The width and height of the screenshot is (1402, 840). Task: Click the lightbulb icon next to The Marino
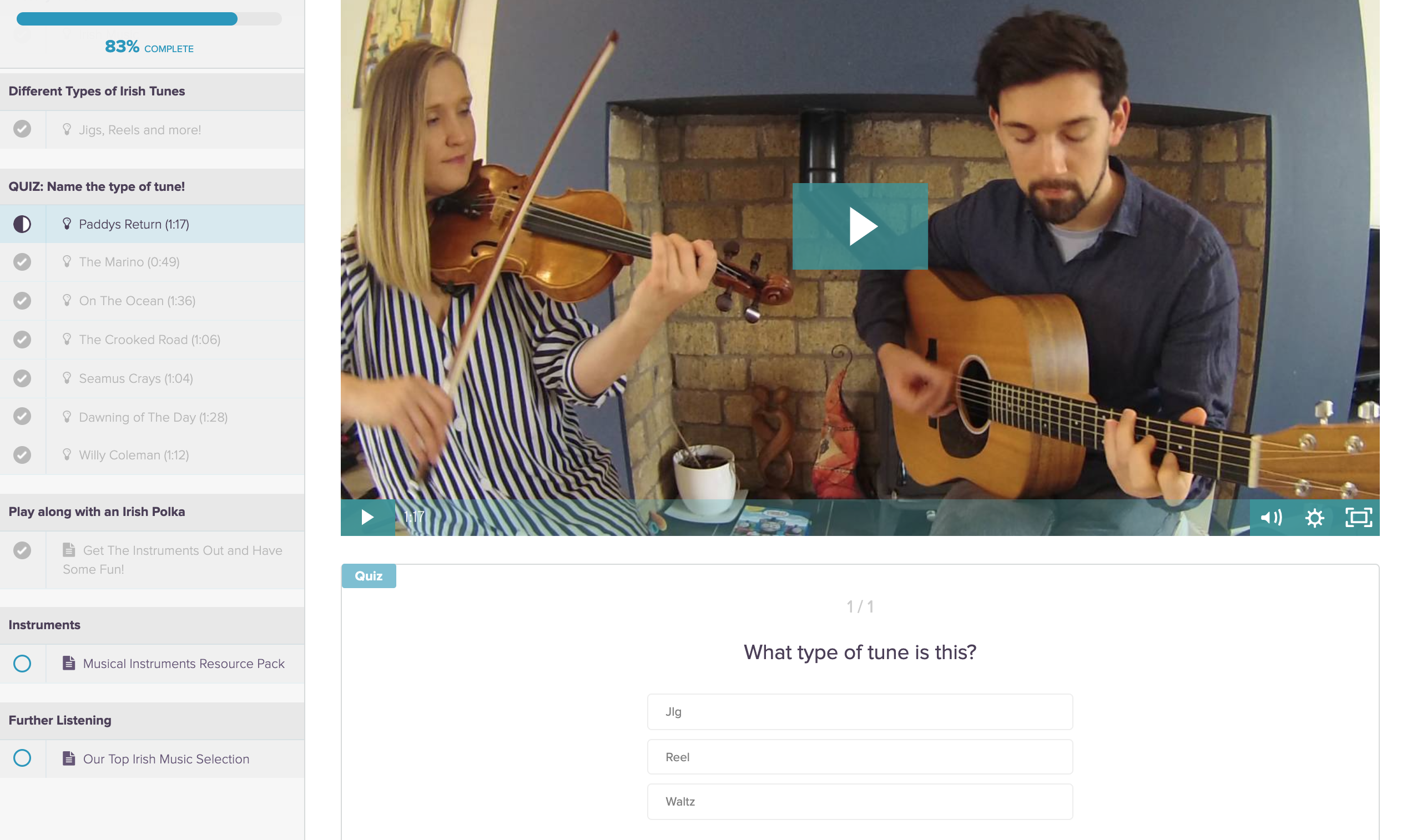[67, 261]
